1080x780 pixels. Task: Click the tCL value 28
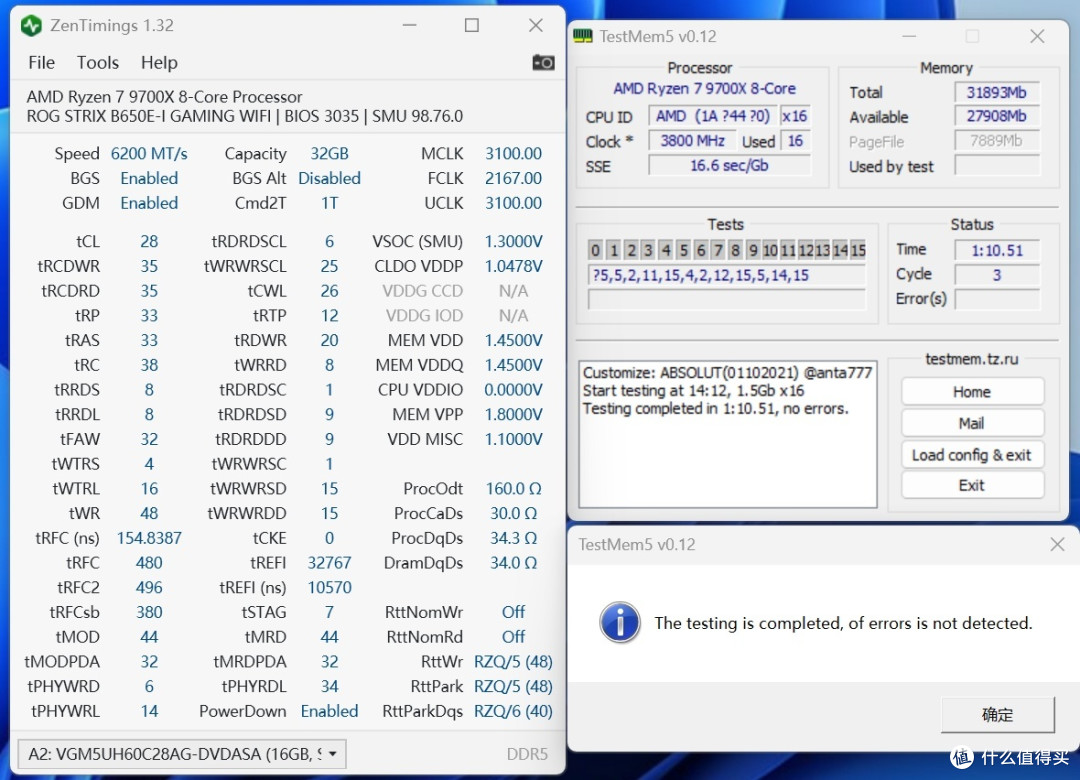[149, 242]
